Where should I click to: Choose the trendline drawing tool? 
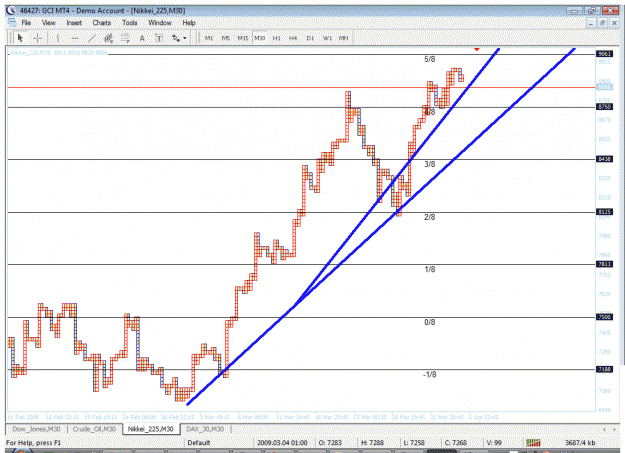[x=92, y=38]
